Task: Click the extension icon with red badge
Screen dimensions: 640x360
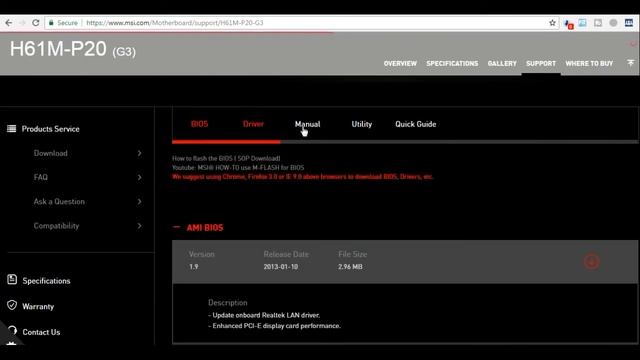Action: 569,24
